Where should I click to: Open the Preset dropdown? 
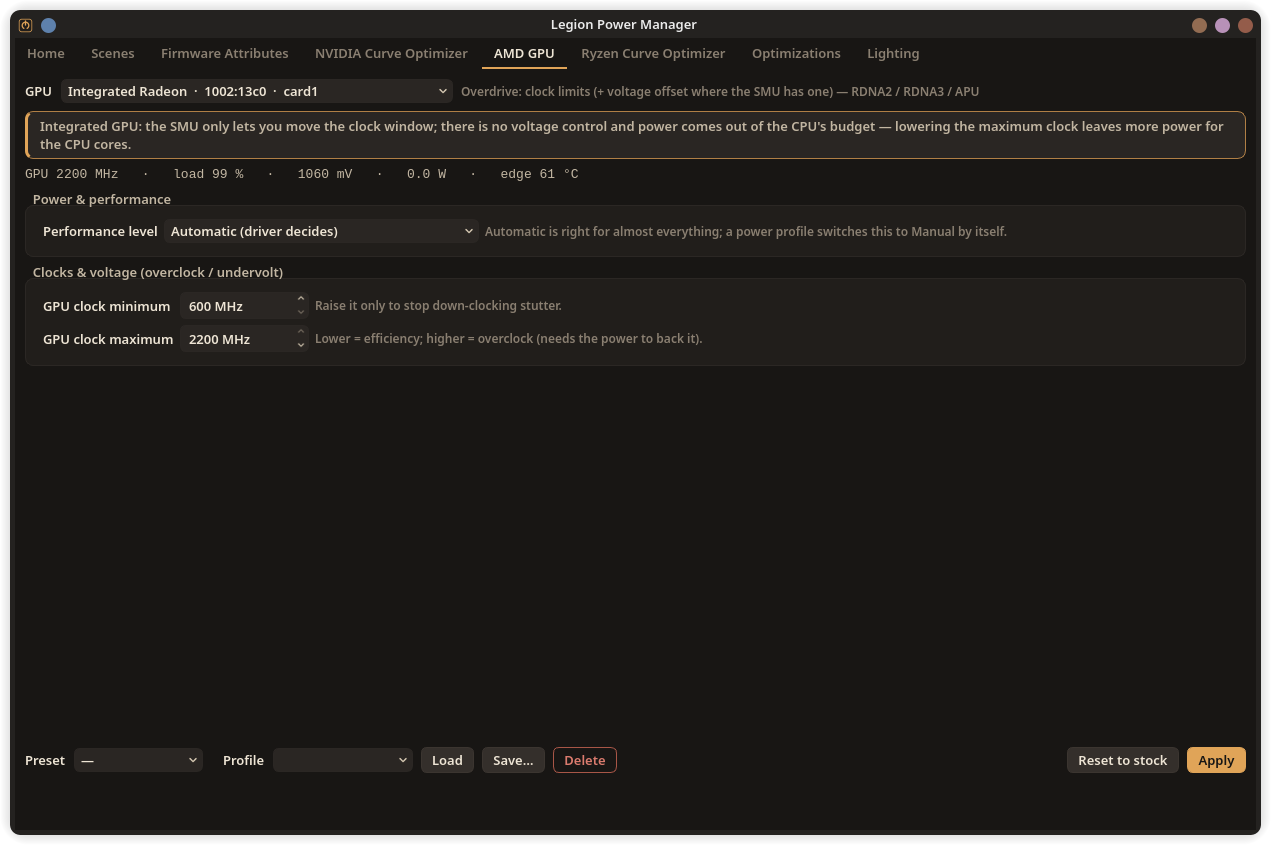tap(138, 760)
